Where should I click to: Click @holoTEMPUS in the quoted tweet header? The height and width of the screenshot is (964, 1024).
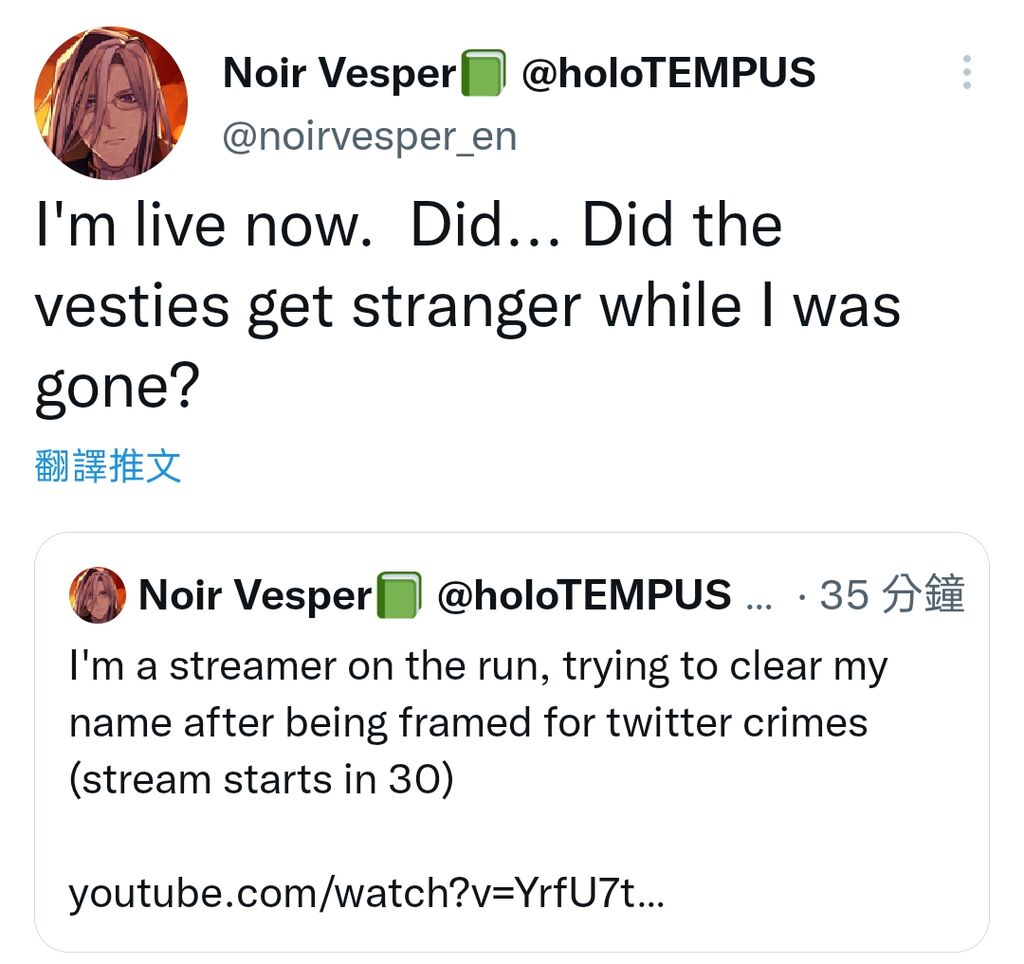[x=584, y=597]
